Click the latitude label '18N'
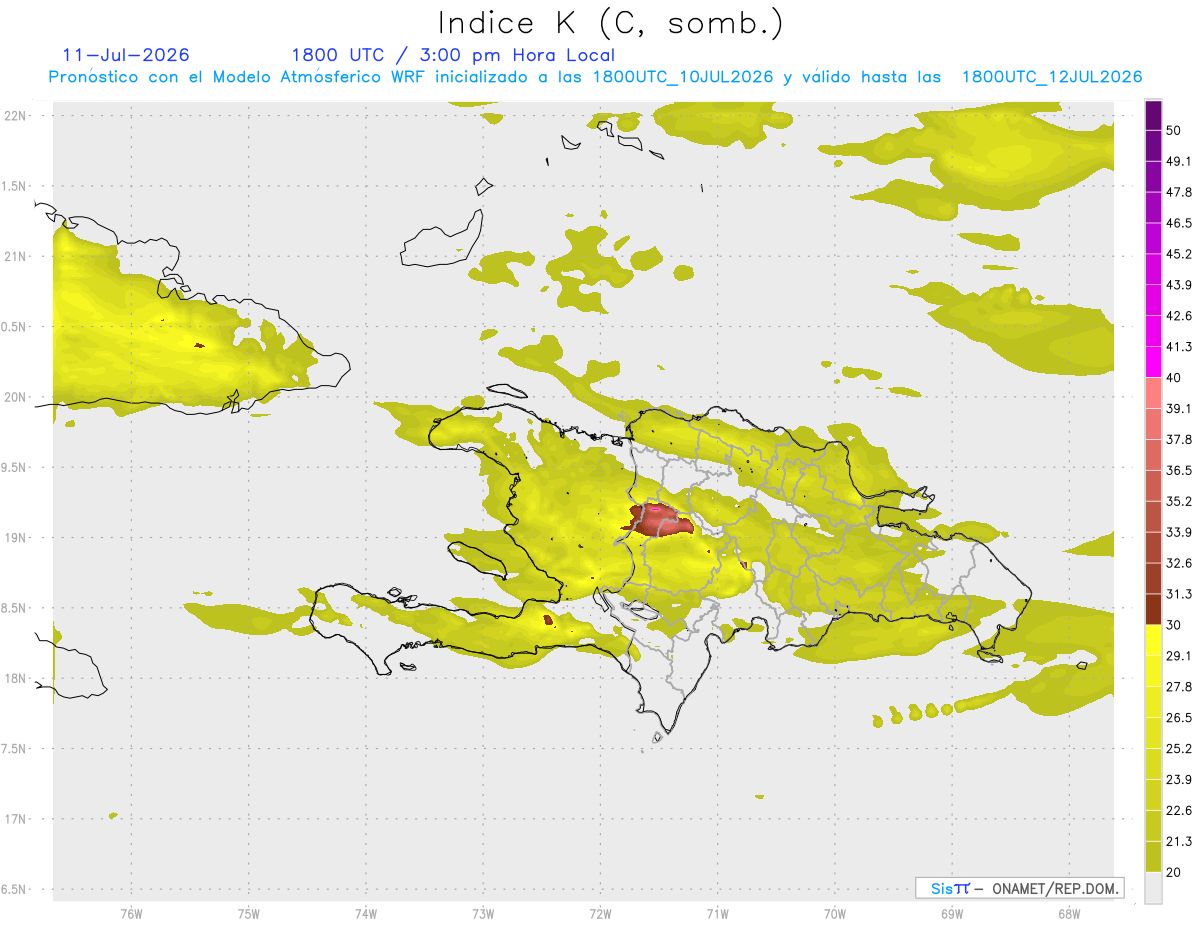The image size is (1200, 927). click(16, 679)
